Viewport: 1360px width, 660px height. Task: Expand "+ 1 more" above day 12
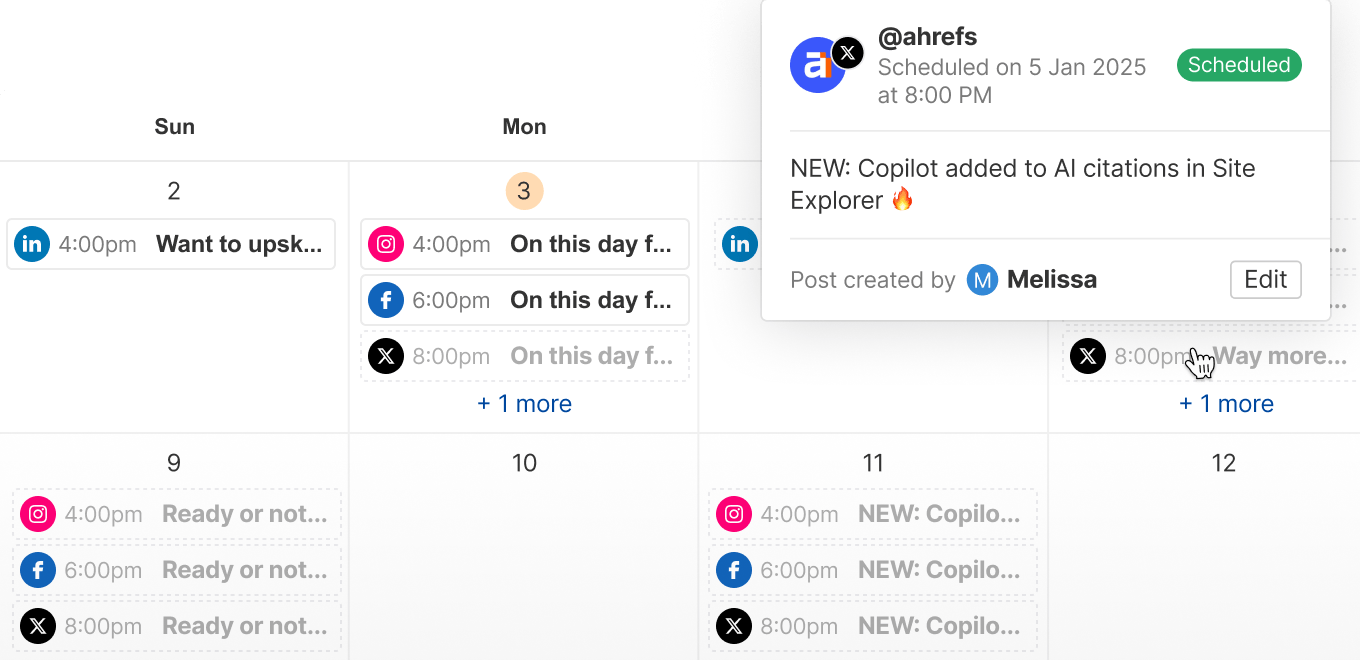(1226, 404)
